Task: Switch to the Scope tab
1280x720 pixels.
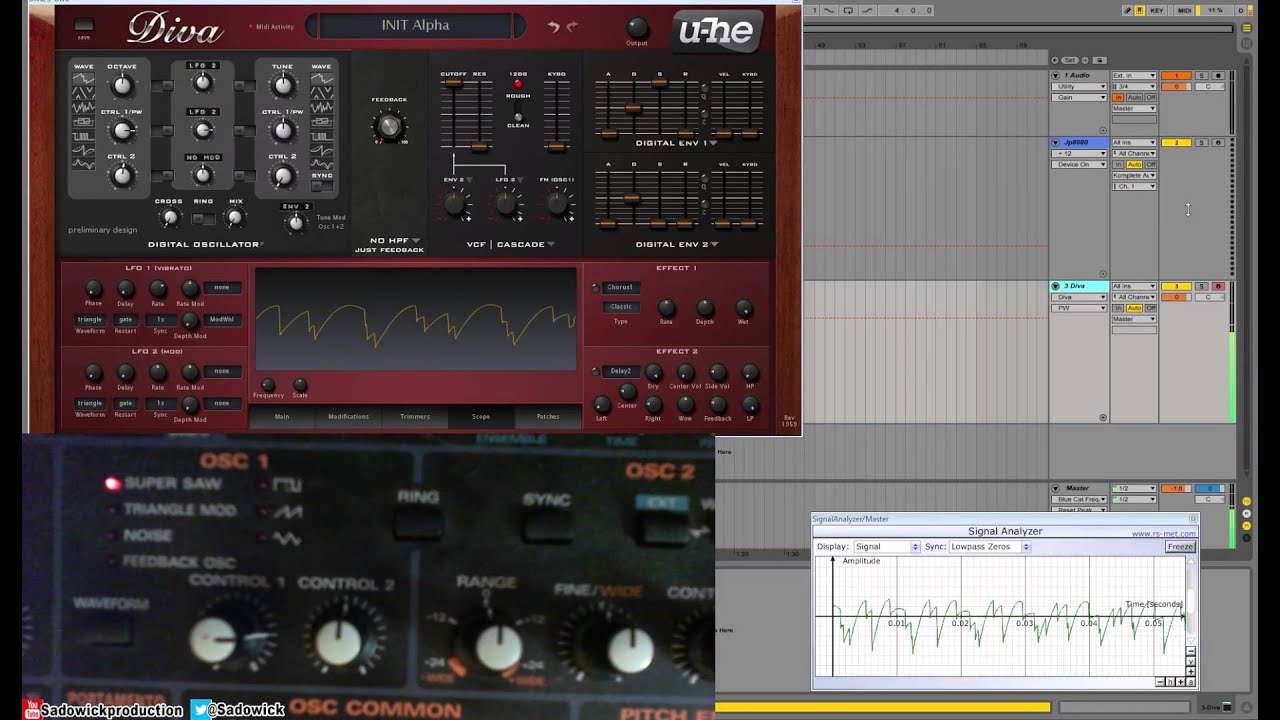Action: pos(481,416)
